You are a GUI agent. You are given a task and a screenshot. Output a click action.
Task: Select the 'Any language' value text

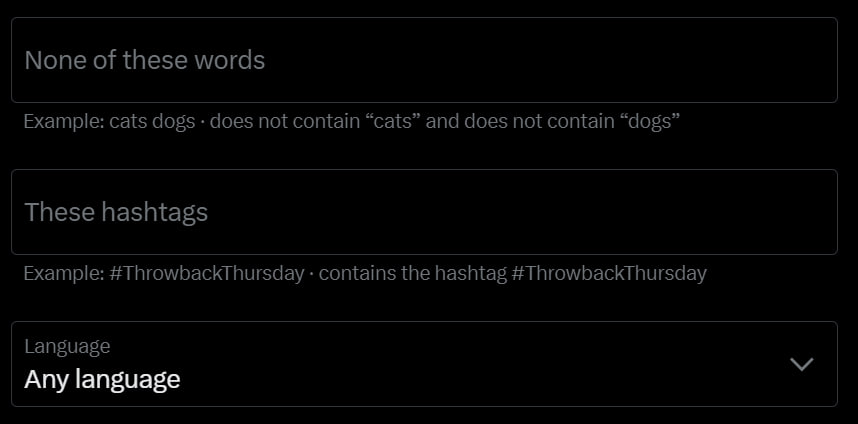(x=102, y=380)
